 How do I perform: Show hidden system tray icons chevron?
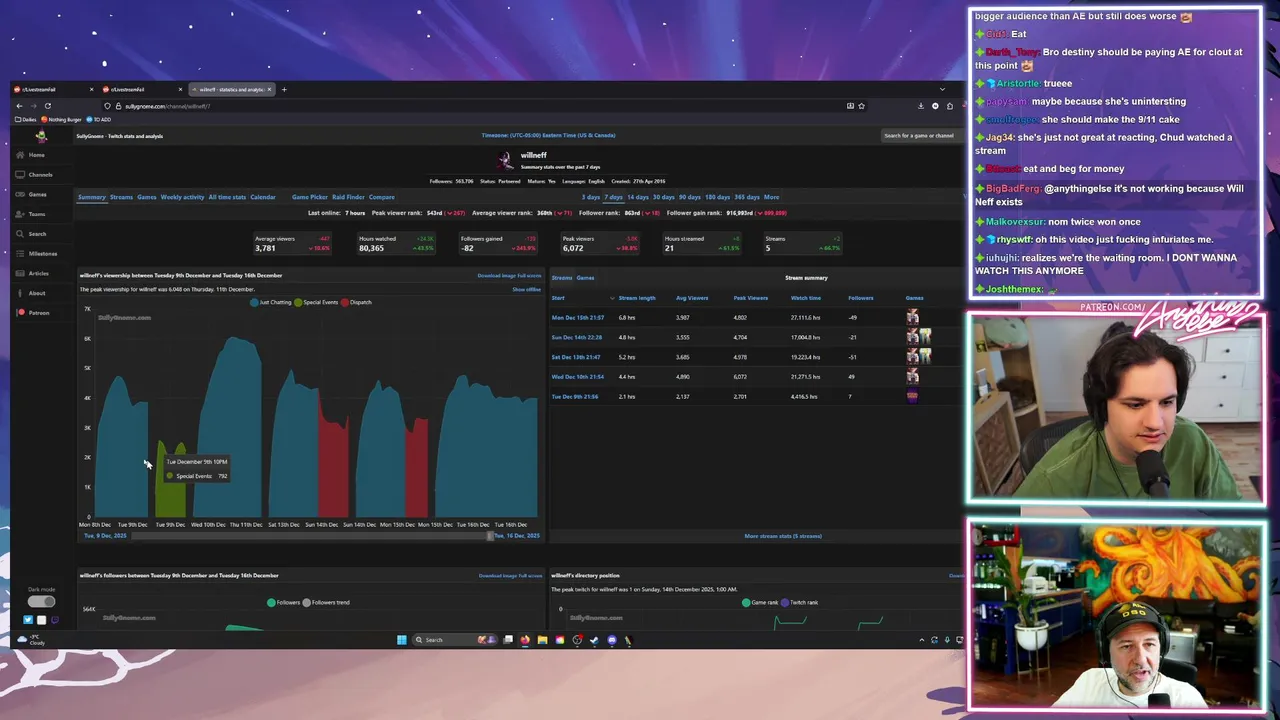point(921,640)
